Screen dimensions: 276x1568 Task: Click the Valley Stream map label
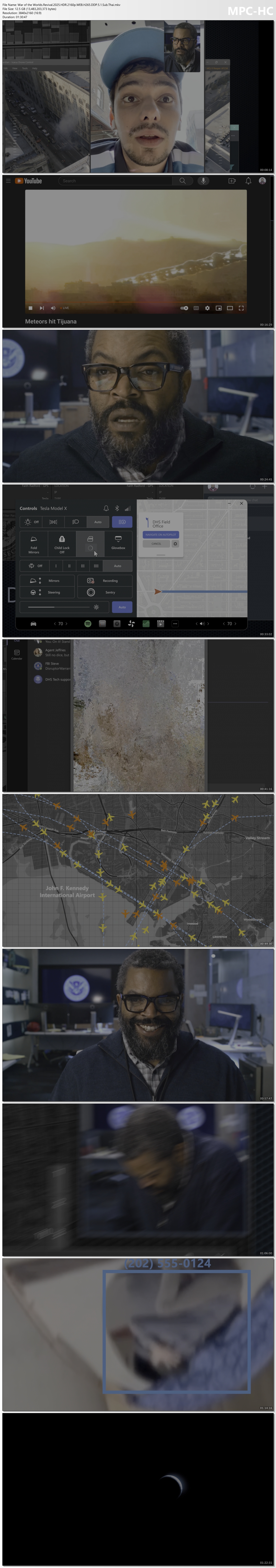point(257,838)
